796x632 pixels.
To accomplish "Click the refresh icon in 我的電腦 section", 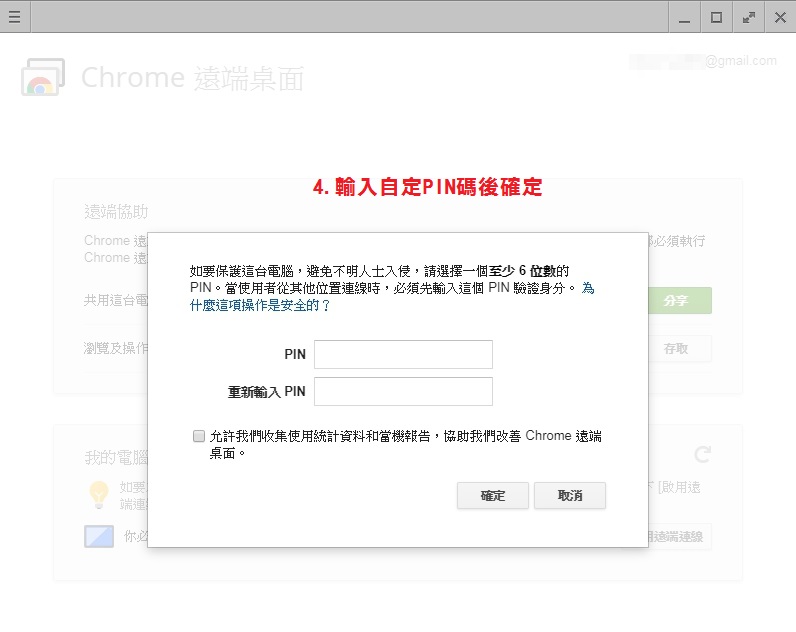I will point(703,454).
